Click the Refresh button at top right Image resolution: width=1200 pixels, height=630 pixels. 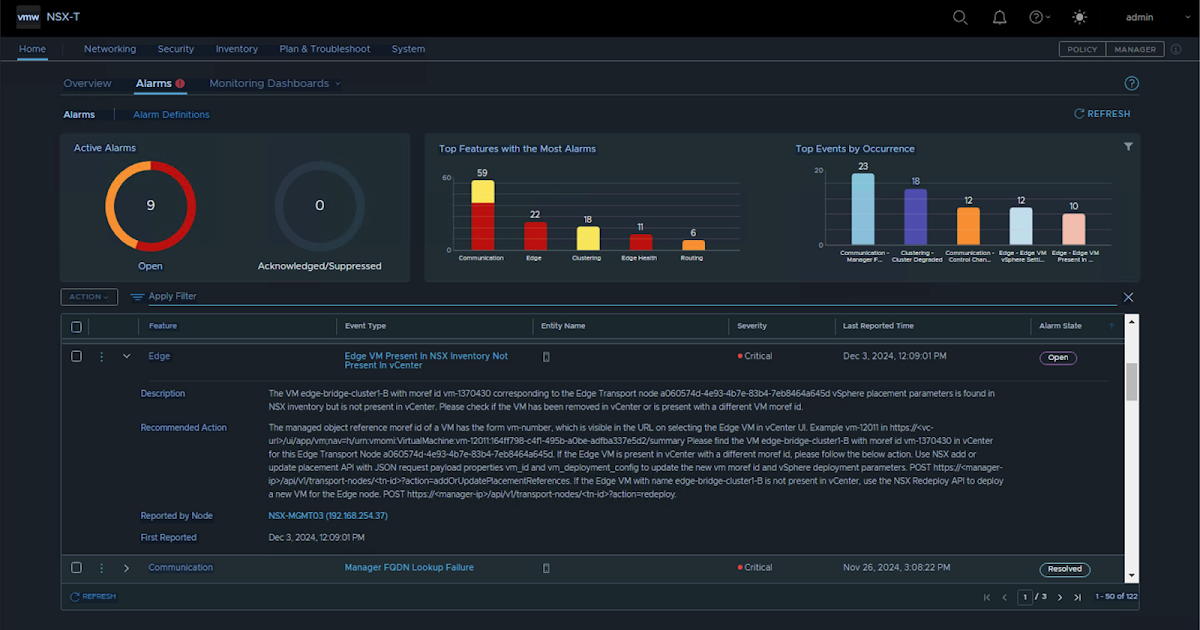pyautogui.click(x=1102, y=114)
